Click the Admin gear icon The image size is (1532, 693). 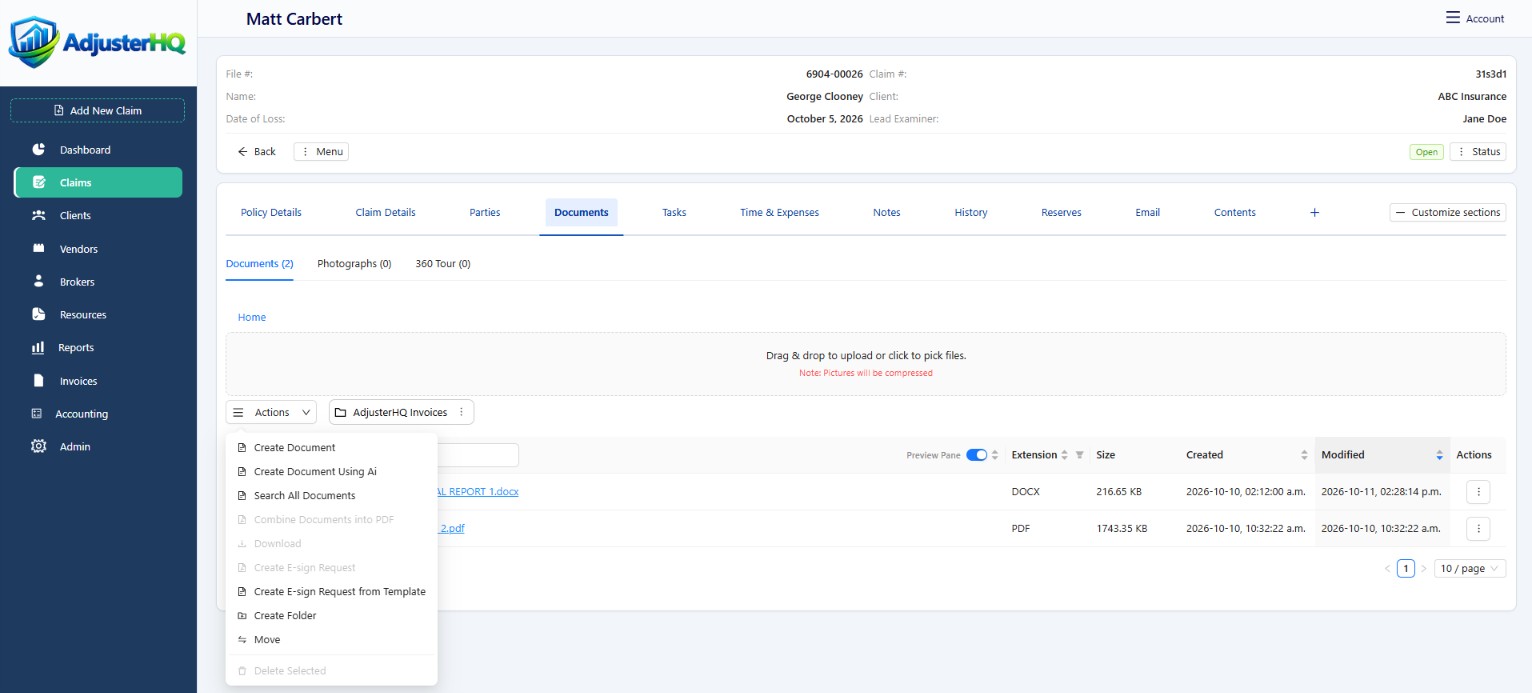pyautogui.click(x=39, y=447)
